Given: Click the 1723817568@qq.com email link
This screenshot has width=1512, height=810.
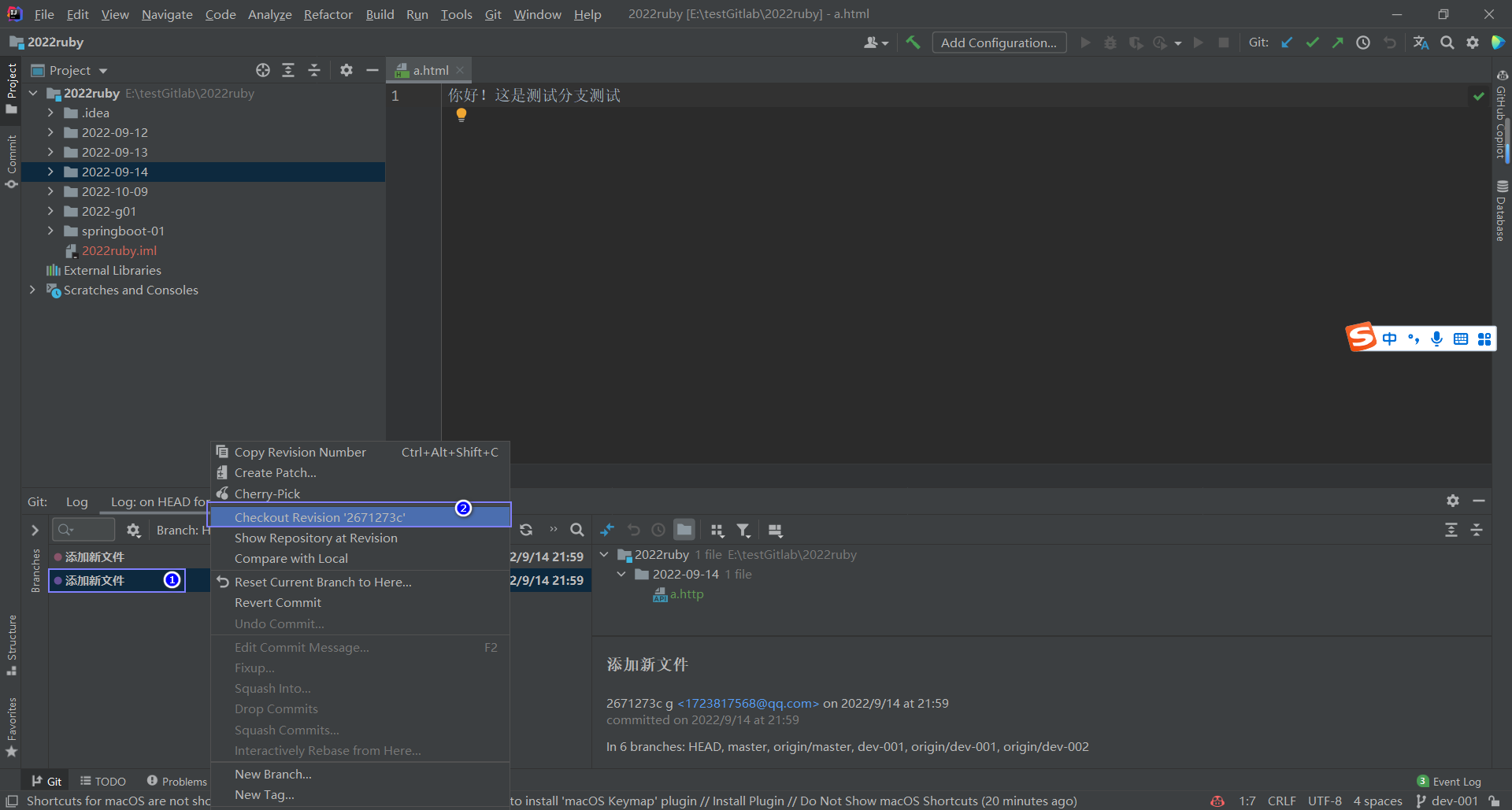Looking at the screenshot, I should click(748, 703).
